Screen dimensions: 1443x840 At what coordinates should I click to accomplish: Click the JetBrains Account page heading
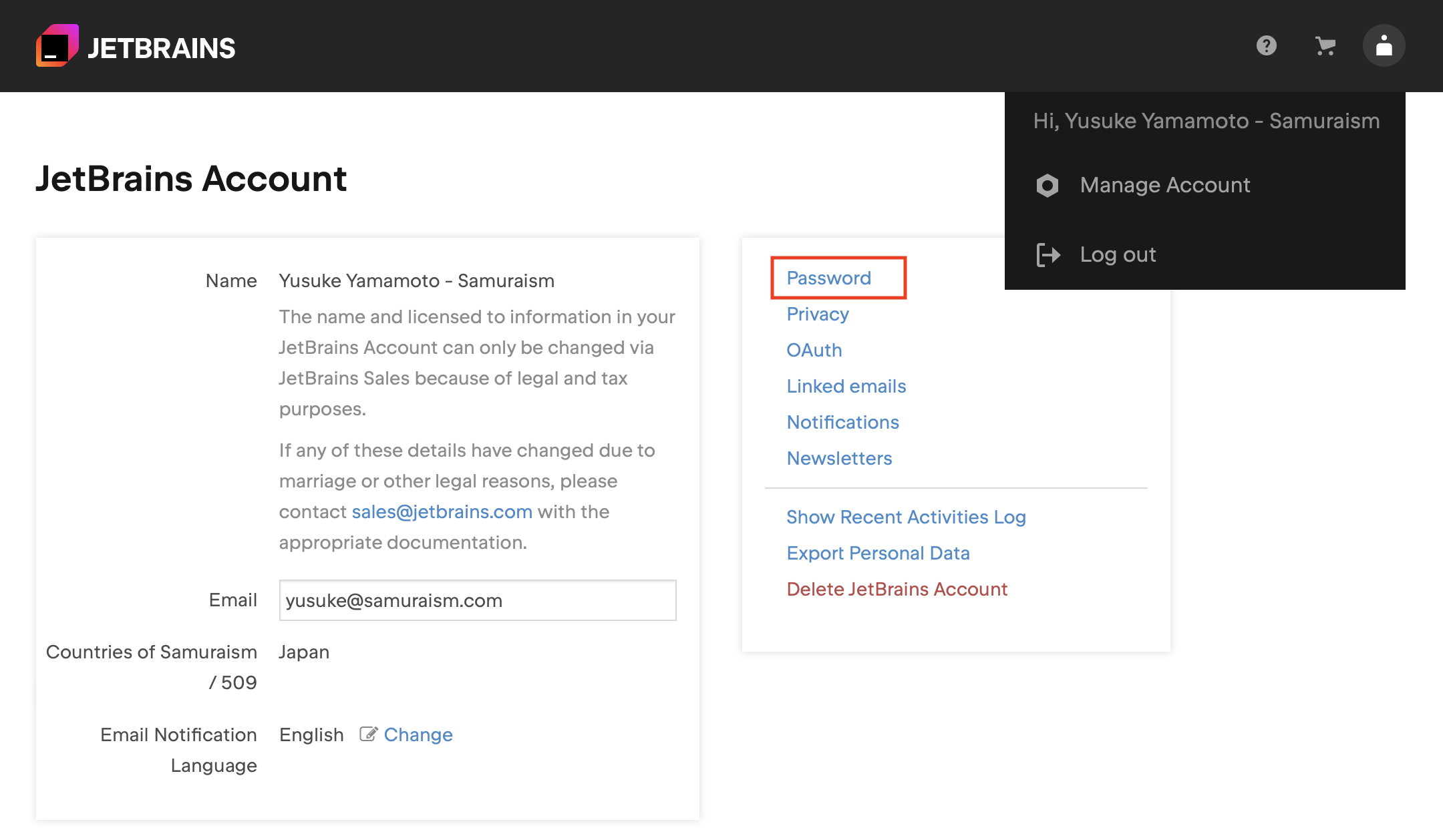coord(191,178)
